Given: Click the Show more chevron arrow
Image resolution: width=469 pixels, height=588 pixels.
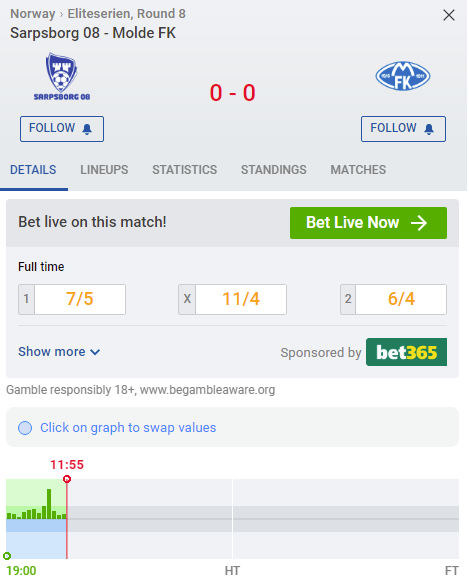Looking at the screenshot, I should 95,352.
